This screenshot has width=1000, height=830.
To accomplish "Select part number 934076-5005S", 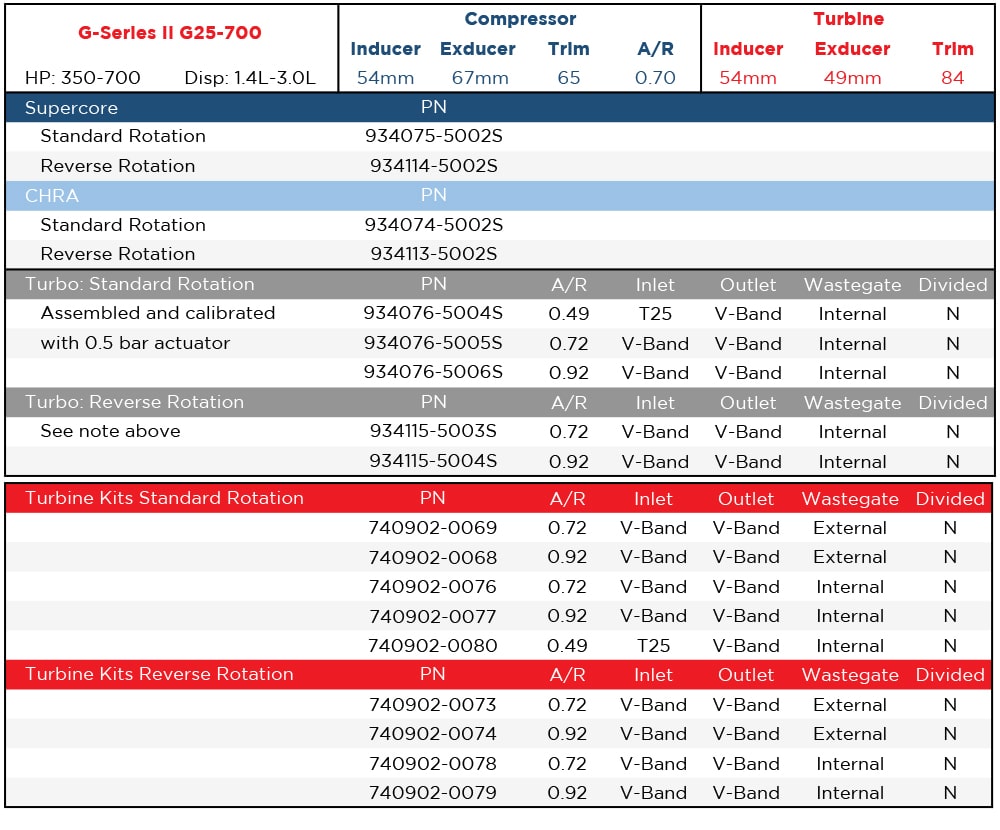I will click(x=433, y=343).
